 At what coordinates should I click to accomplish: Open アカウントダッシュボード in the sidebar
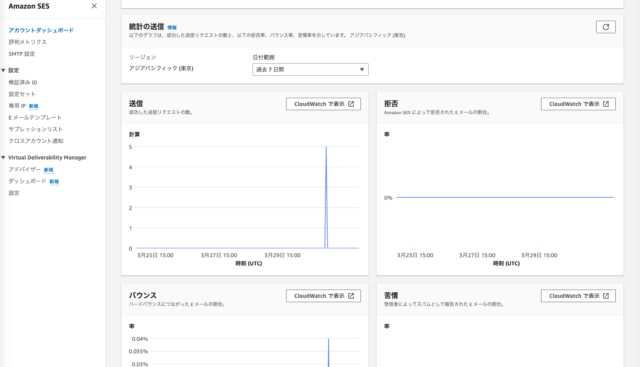point(41,30)
